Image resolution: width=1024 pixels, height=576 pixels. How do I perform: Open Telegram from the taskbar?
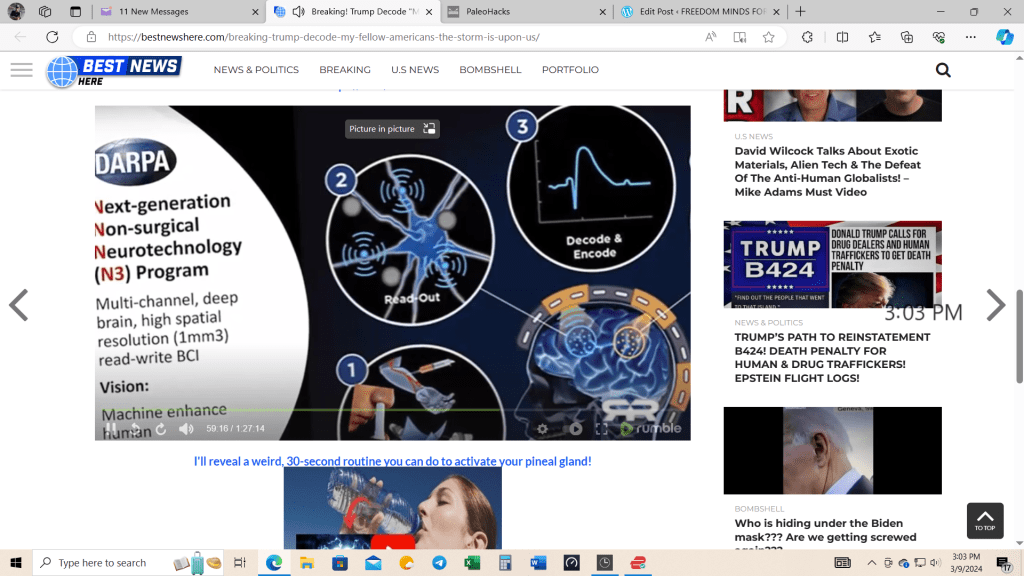[439, 563]
